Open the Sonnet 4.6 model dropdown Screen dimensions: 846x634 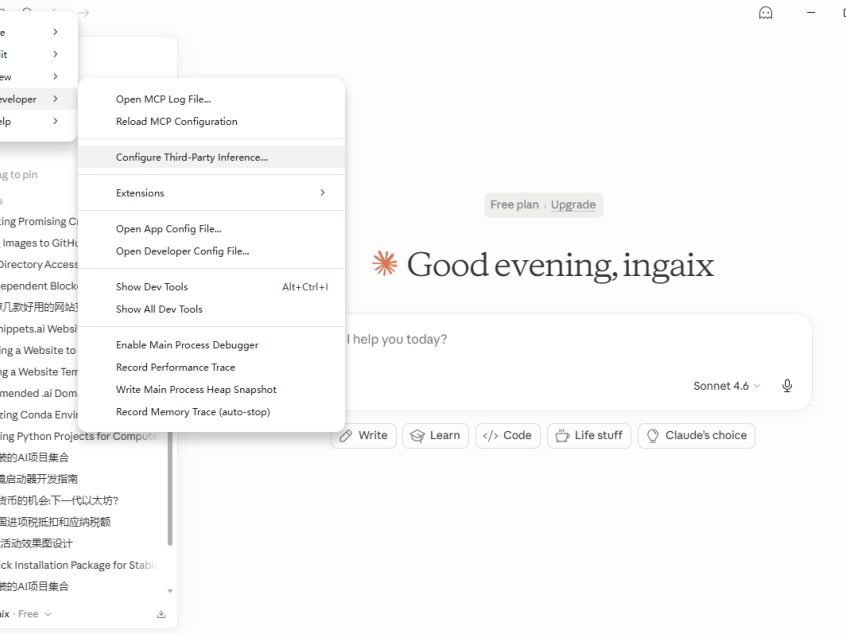click(726, 386)
